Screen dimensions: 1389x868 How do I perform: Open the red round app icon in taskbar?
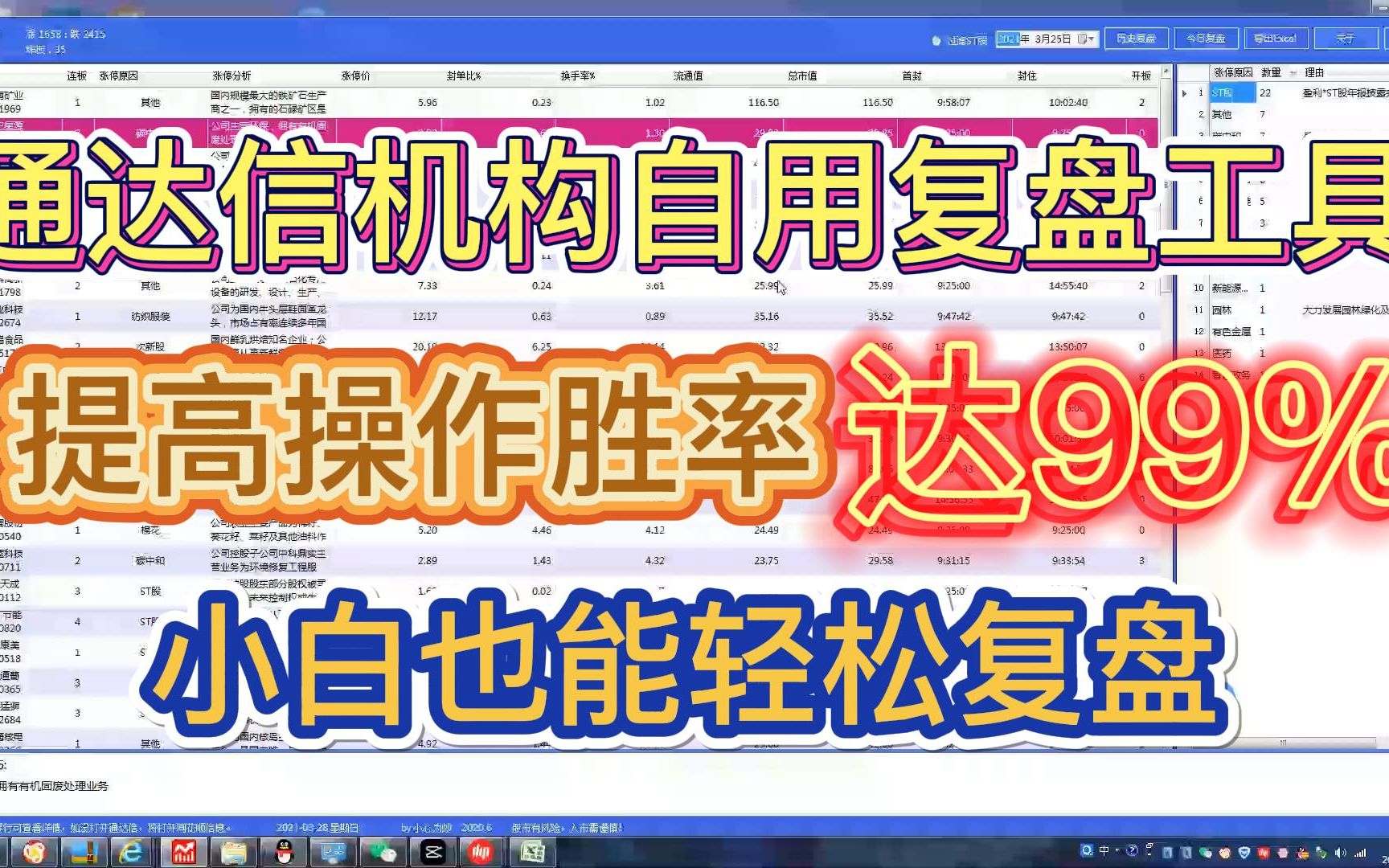(x=481, y=852)
